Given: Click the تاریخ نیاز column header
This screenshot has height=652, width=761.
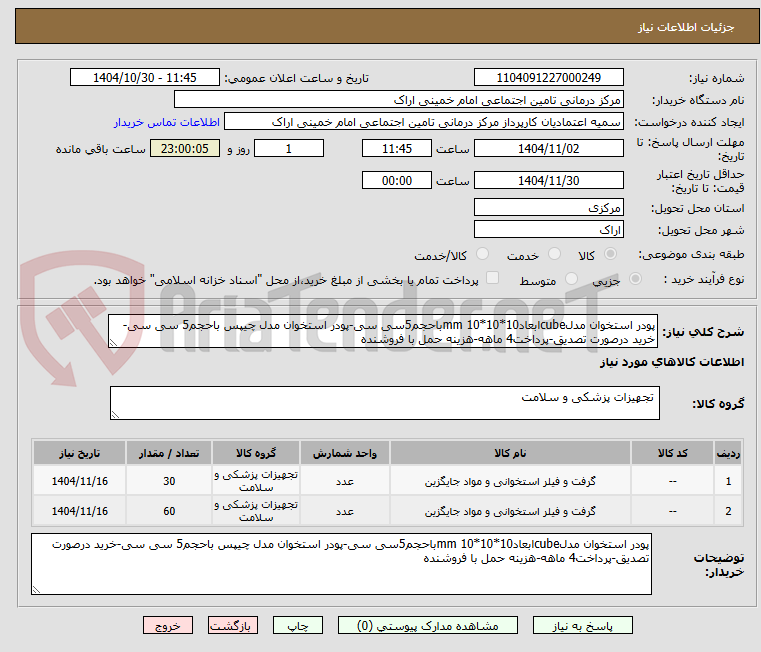Looking at the screenshot, I should [x=80, y=453].
